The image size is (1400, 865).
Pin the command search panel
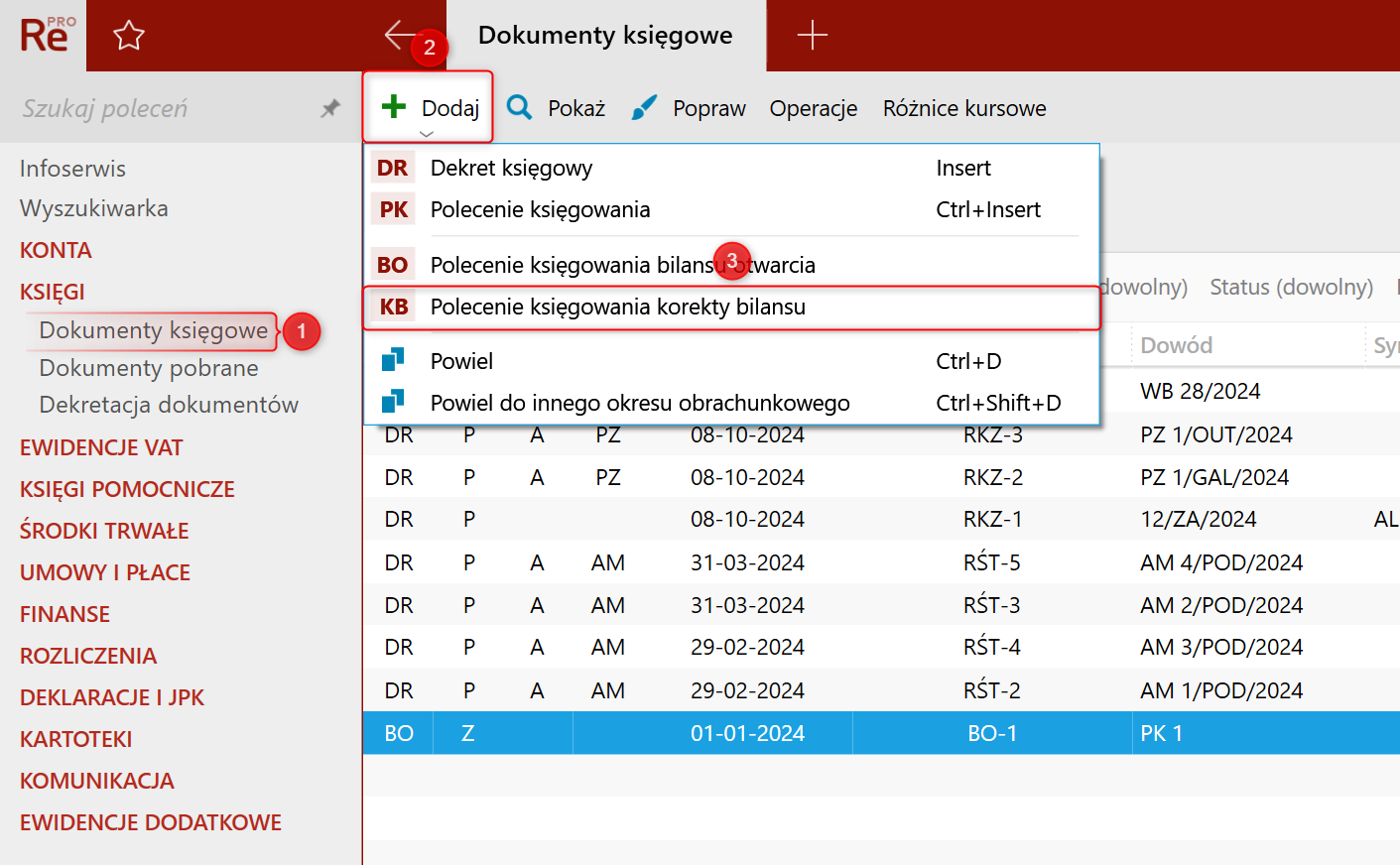(330, 108)
